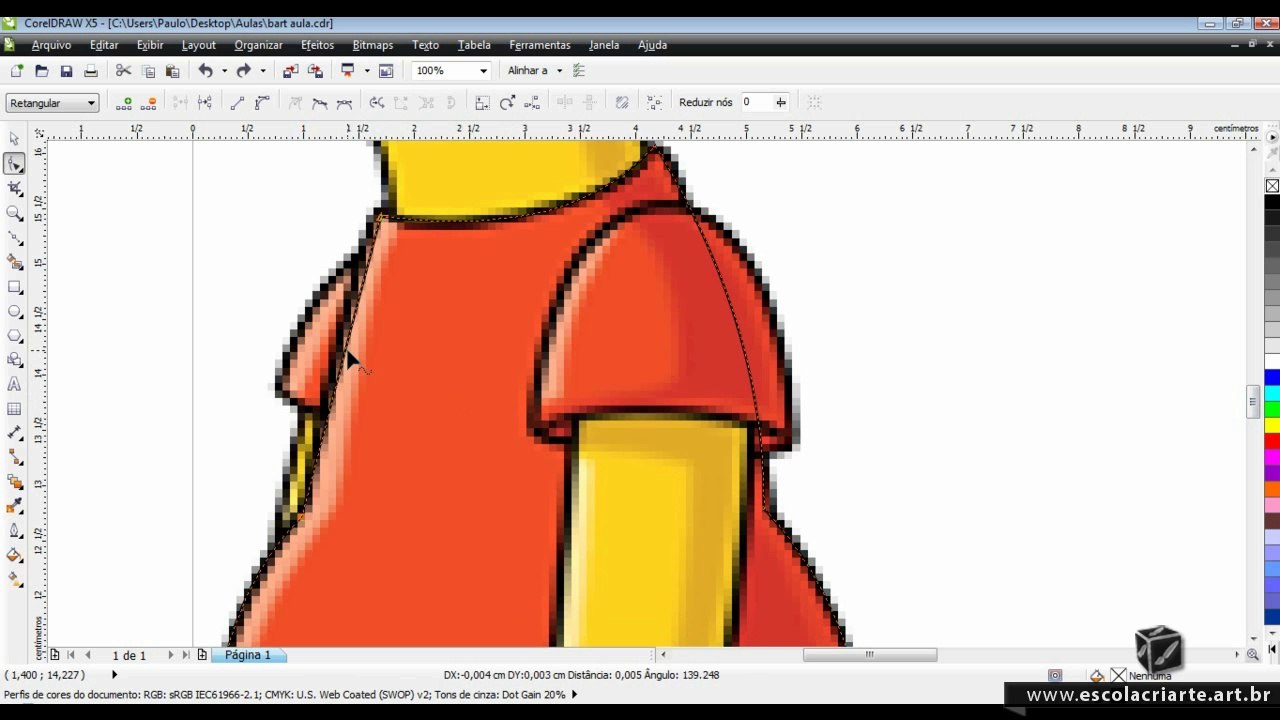Open the welcome screen icon
The height and width of the screenshot is (720, 1280).
click(x=386, y=71)
